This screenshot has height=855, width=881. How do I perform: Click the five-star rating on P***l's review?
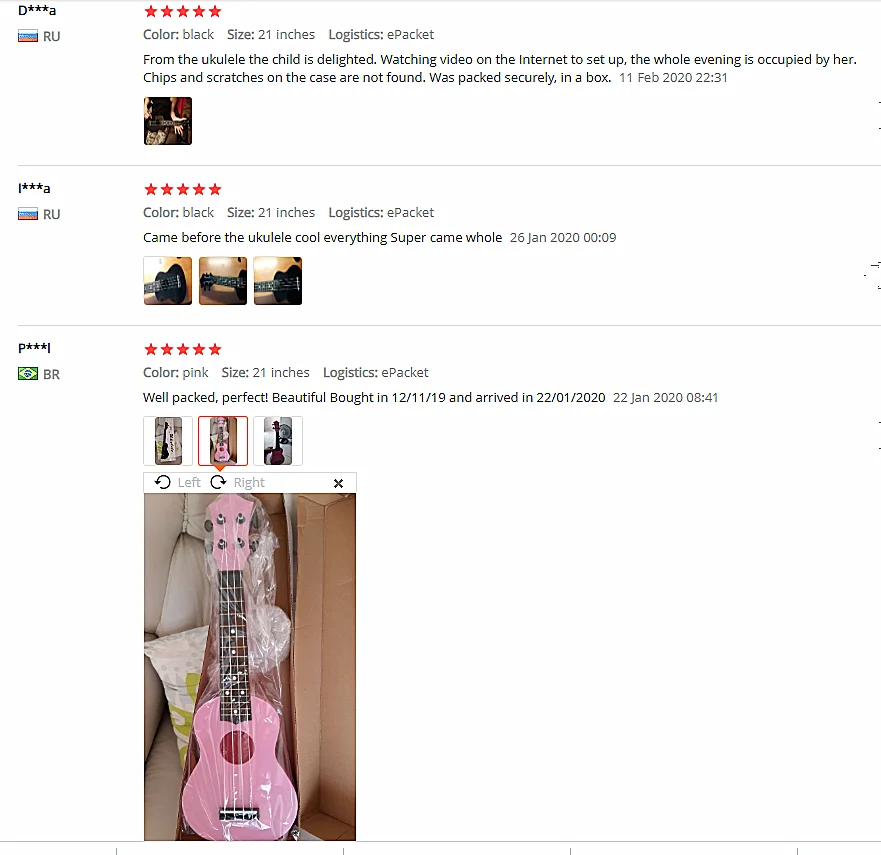point(183,349)
